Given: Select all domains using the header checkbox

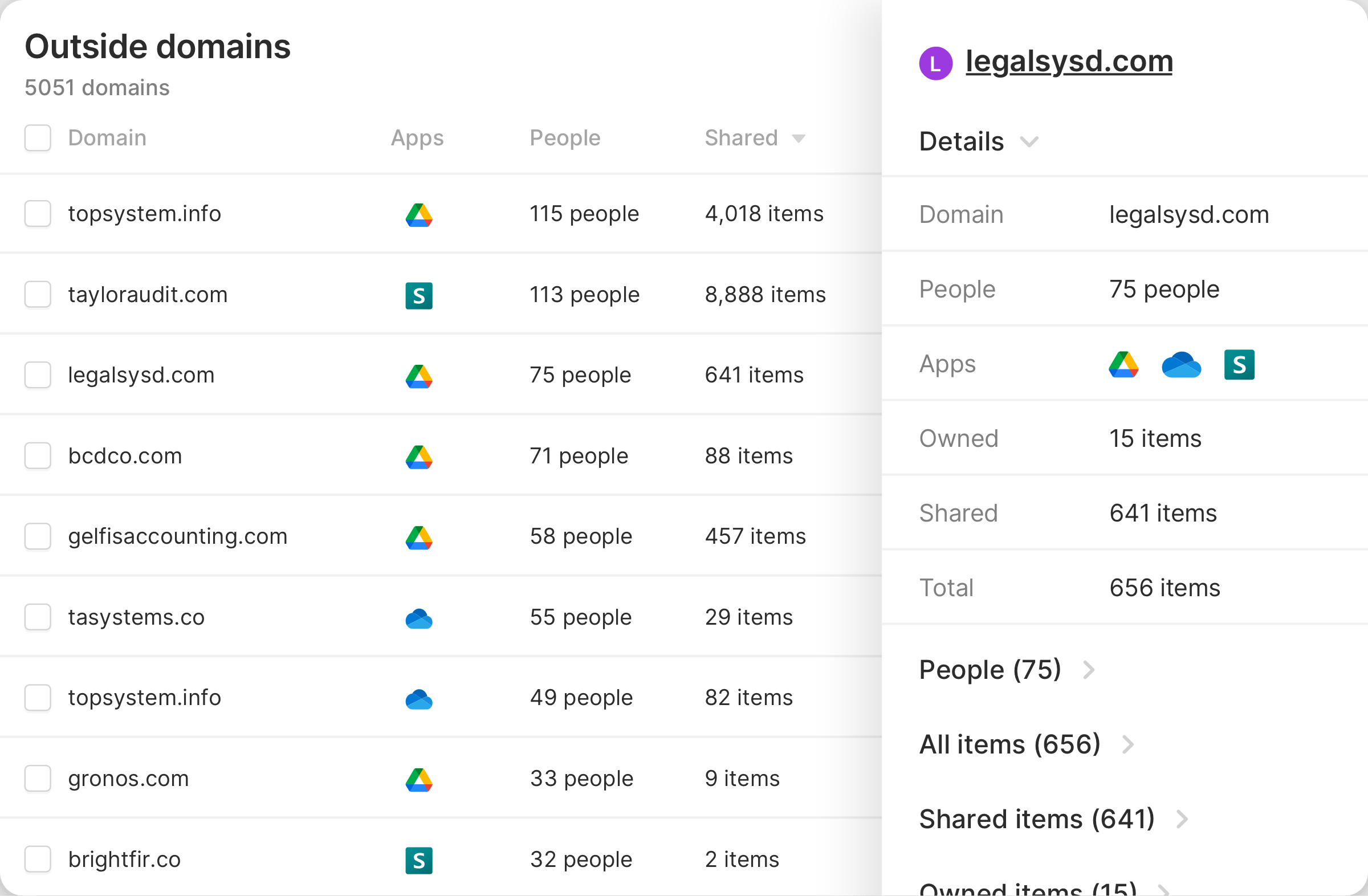Looking at the screenshot, I should 38,138.
